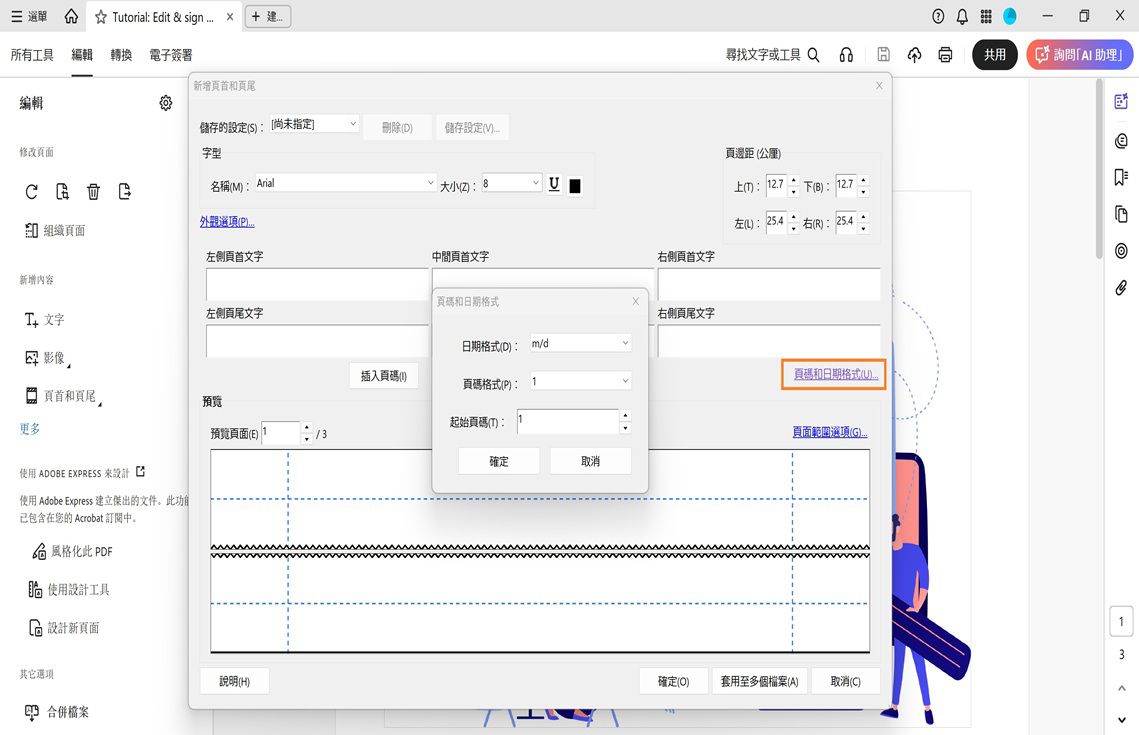Toggle underline formatting for header text
This screenshot has width=1139, height=735.
pos(554,183)
